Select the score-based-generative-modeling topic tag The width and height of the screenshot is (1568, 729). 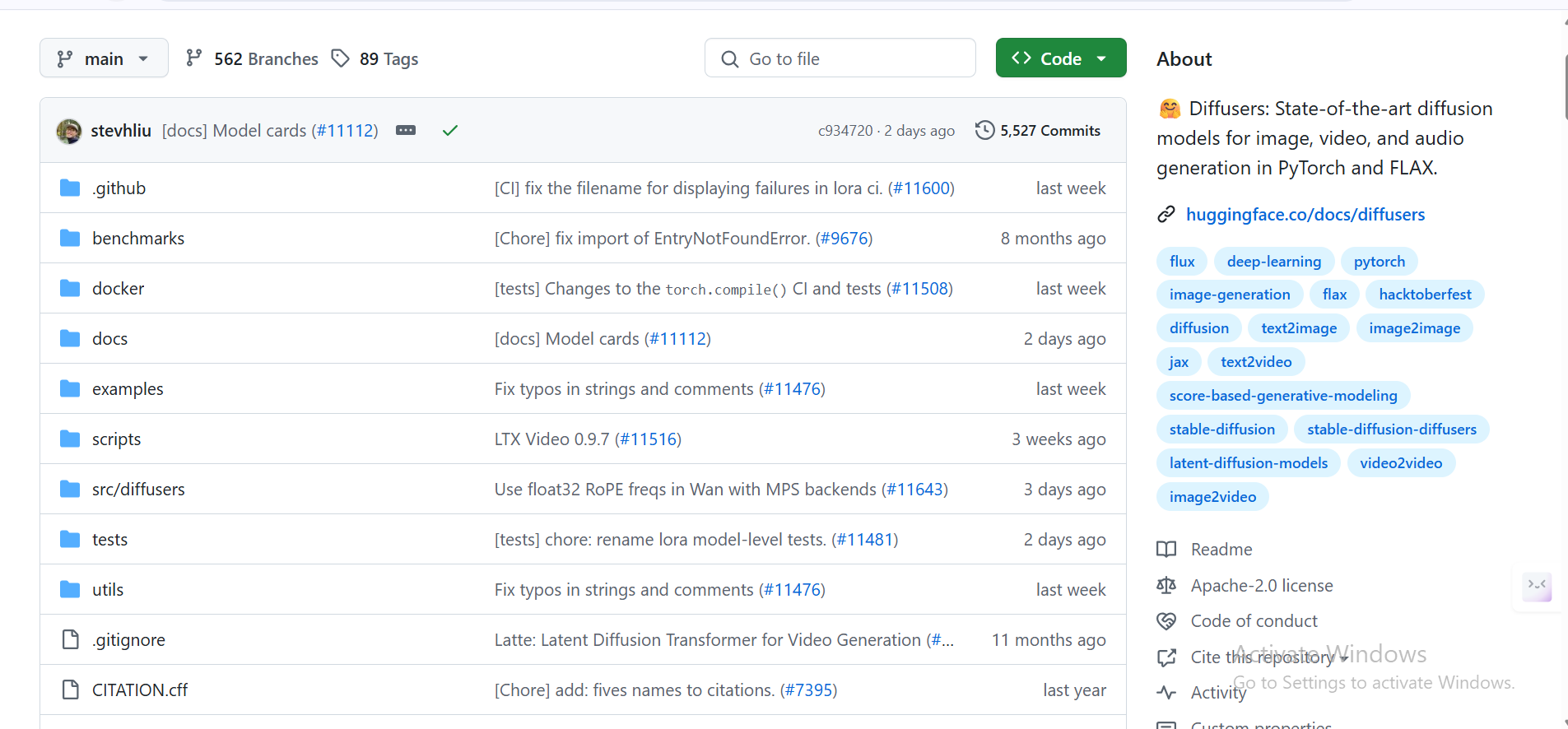(x=1283, y=396)
